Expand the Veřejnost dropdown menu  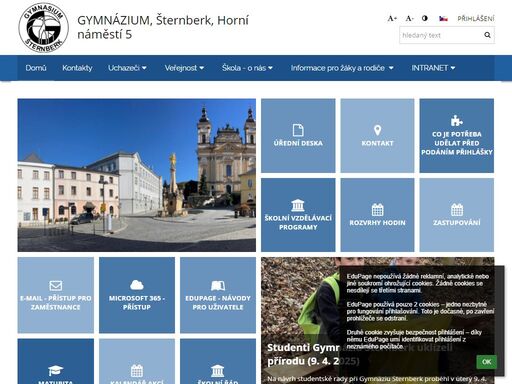184,68
